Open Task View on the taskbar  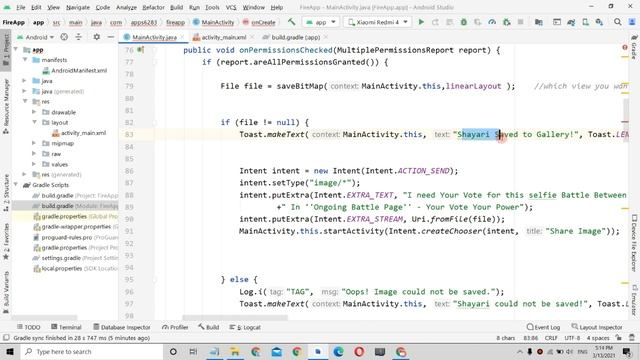(193, 351)
